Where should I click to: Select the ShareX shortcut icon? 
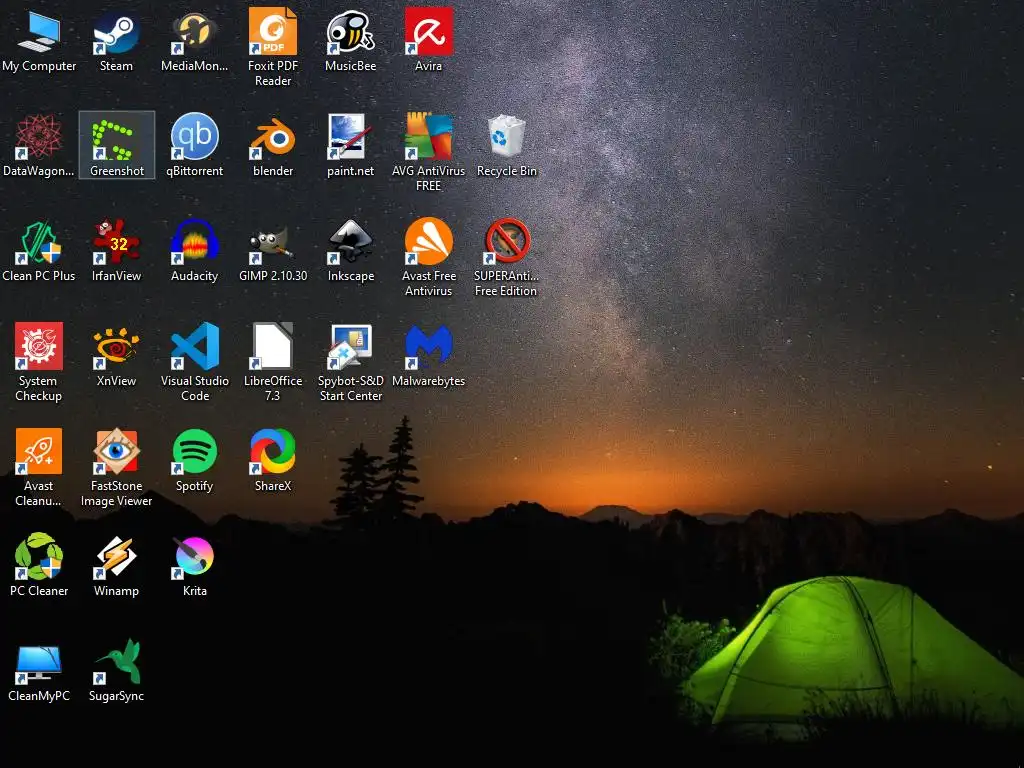point(273,452)
